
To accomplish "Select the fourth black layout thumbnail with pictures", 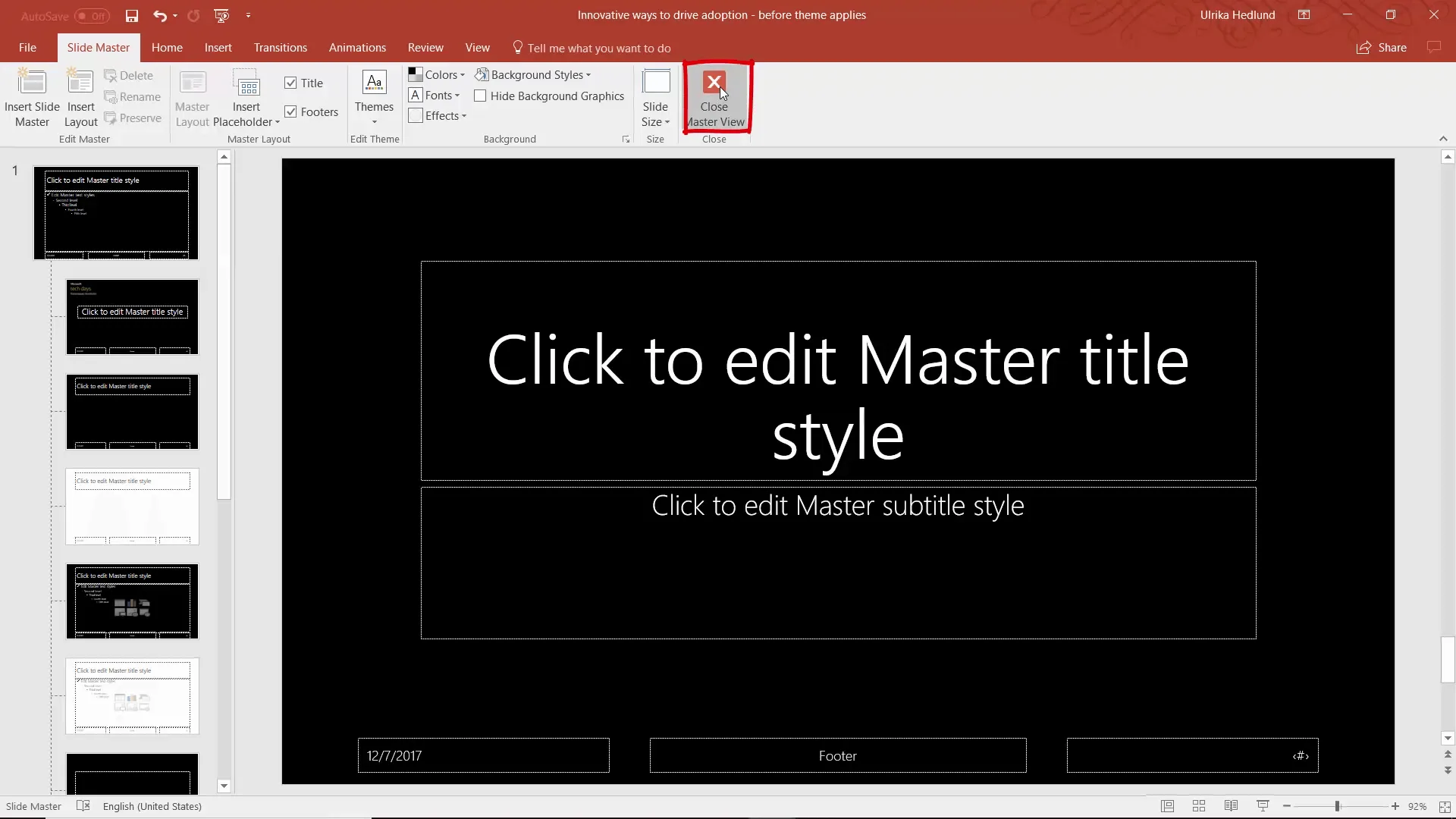I will click(x=132, y=601).
